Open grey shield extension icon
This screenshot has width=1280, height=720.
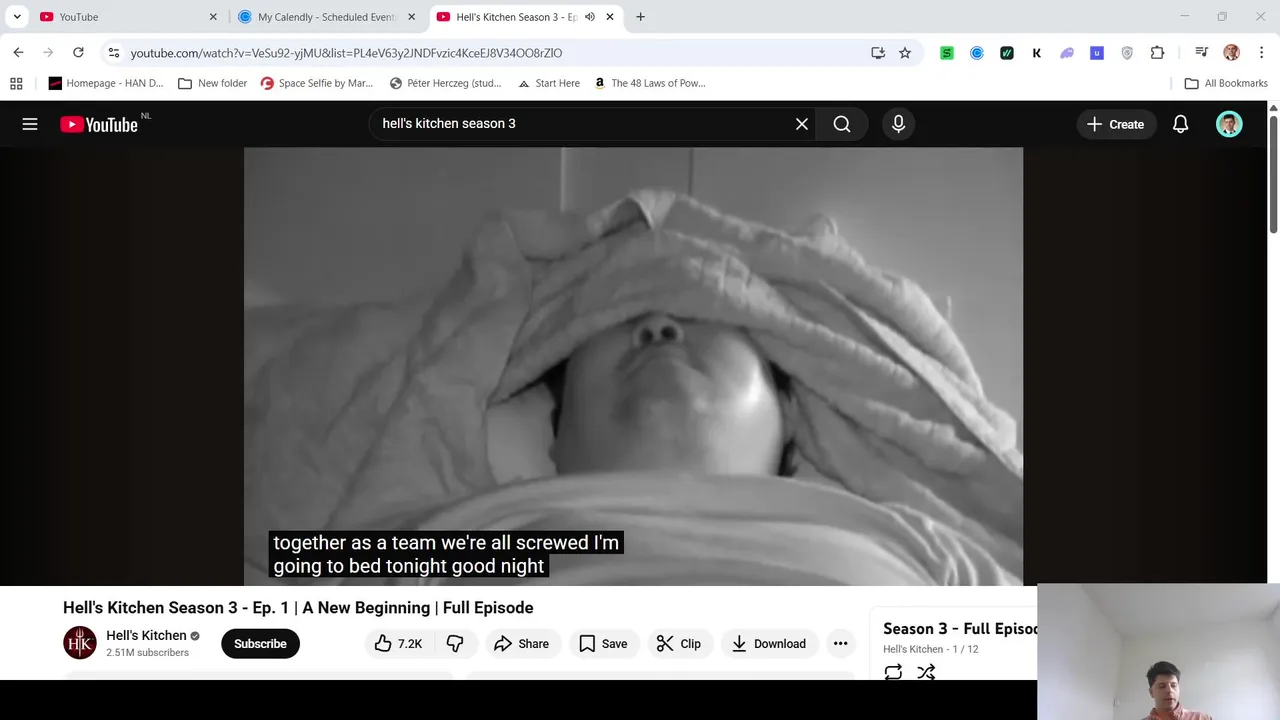point(1127,53)
